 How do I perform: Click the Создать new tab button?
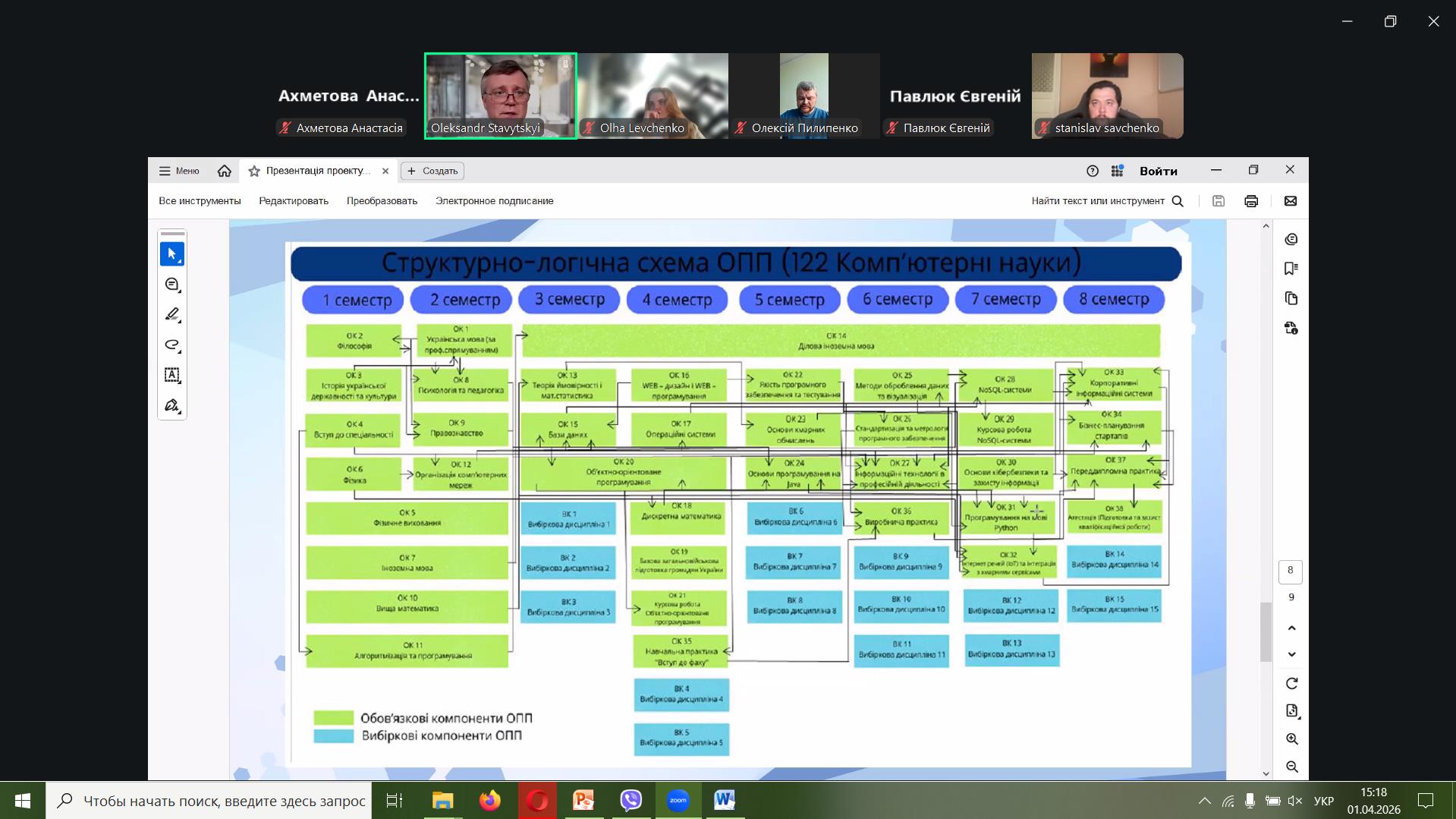pos(432,171)
